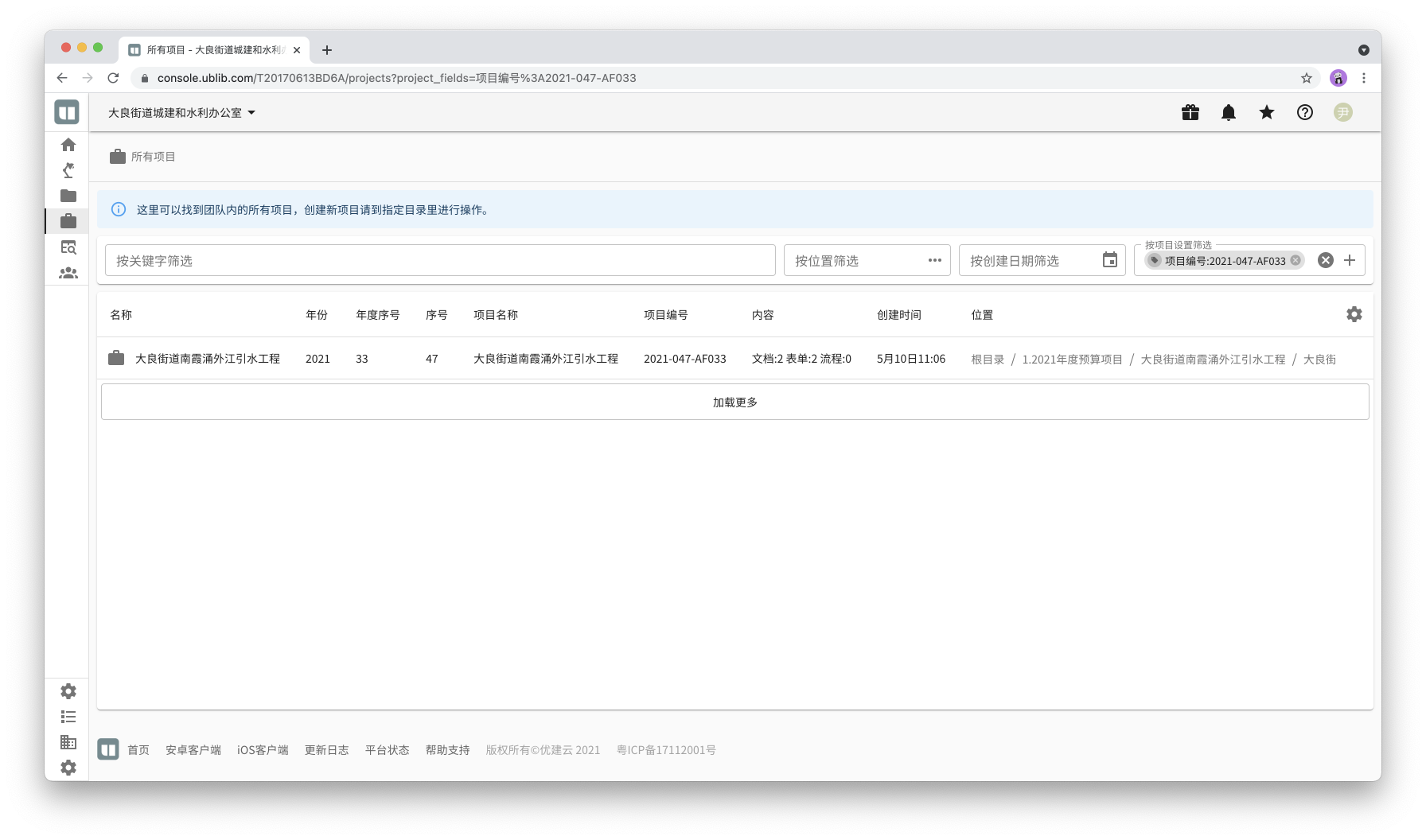This screenshot has height=840, width=1426.
Task: Click the 加载更多 button
Action: coord(734,402)
